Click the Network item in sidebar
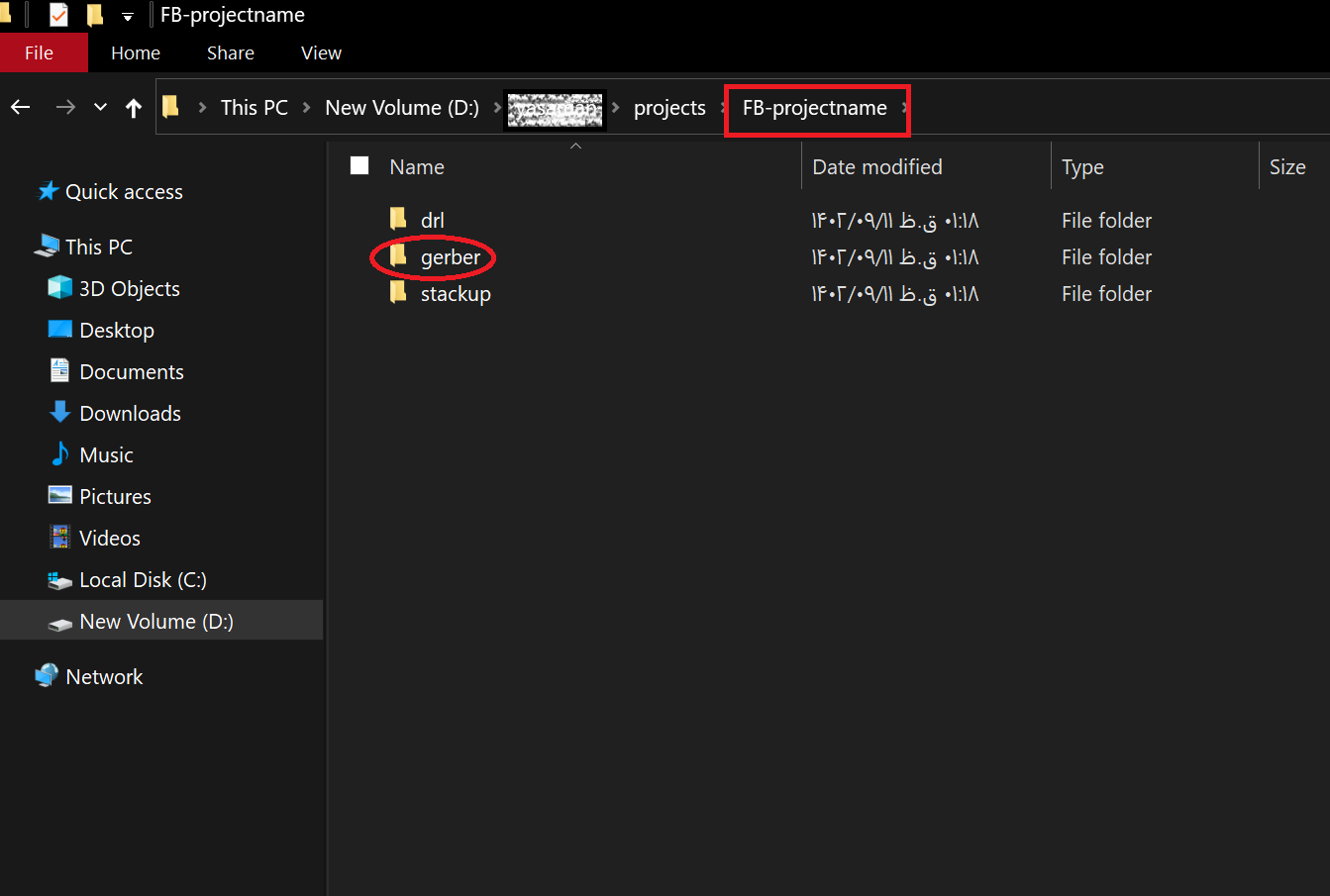Screen dimensions: 1330x896 [x=104, y=677]
